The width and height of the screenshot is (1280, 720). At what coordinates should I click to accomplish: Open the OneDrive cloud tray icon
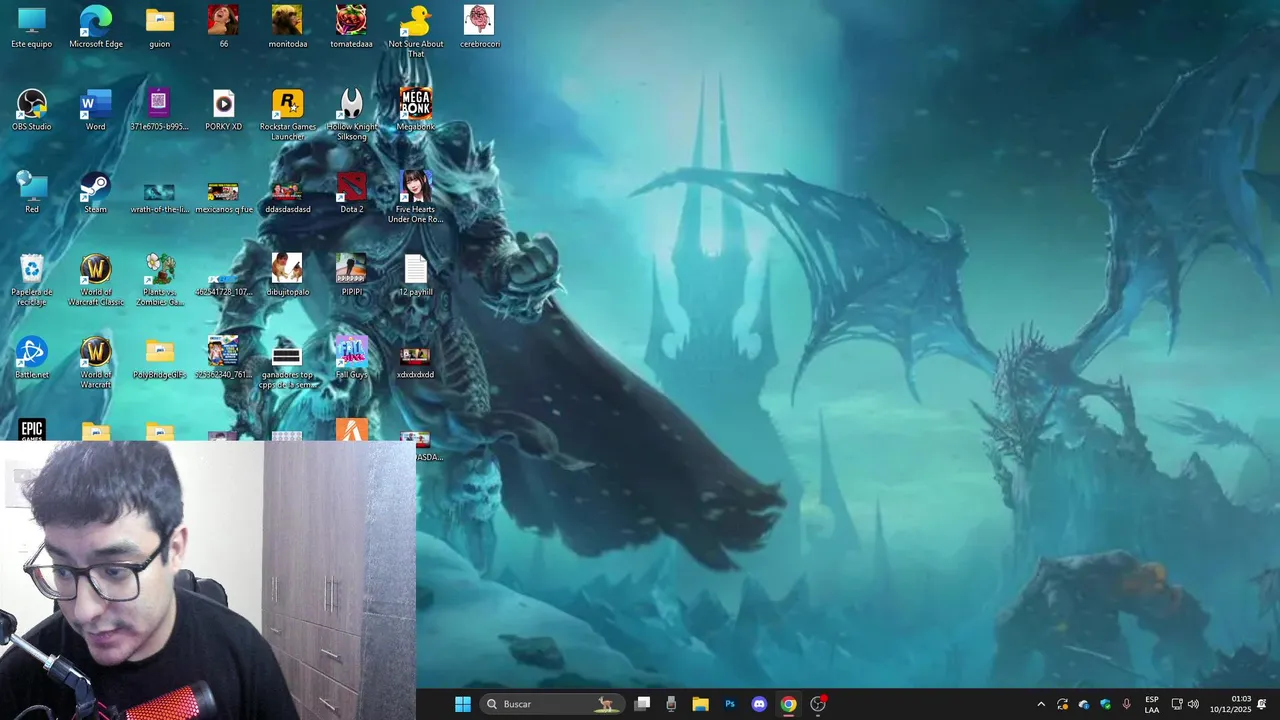tap(1084, 704)
